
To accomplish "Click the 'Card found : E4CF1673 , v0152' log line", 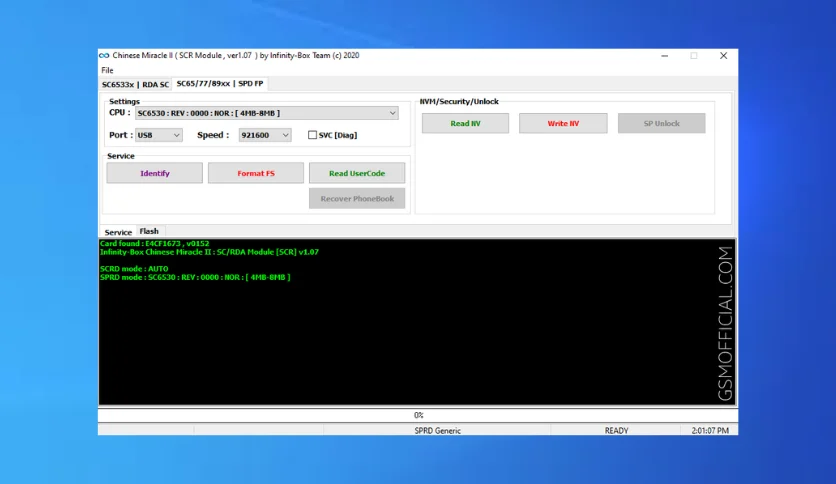I will pos(155,244).
